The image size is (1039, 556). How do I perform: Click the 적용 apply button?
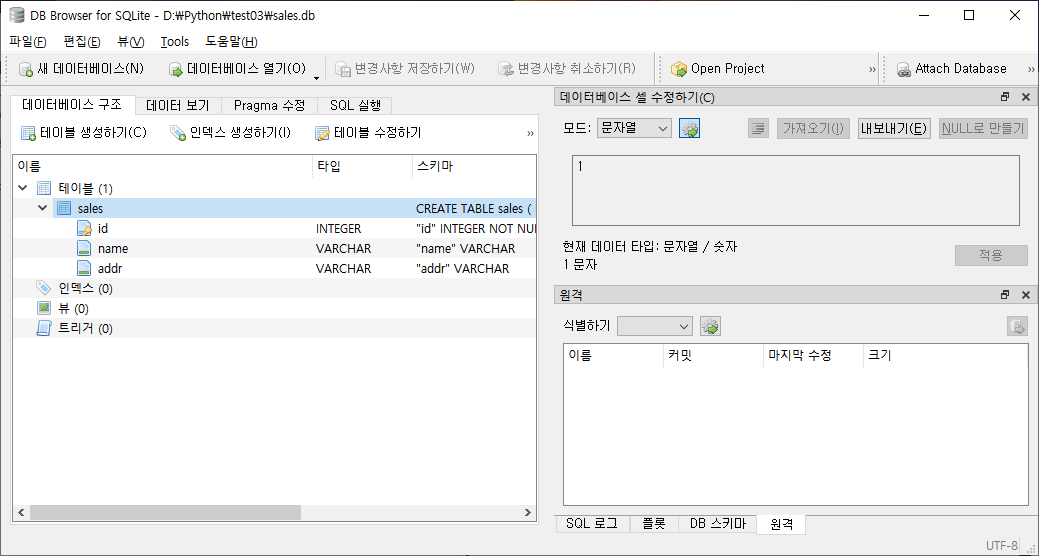[991, 256]
